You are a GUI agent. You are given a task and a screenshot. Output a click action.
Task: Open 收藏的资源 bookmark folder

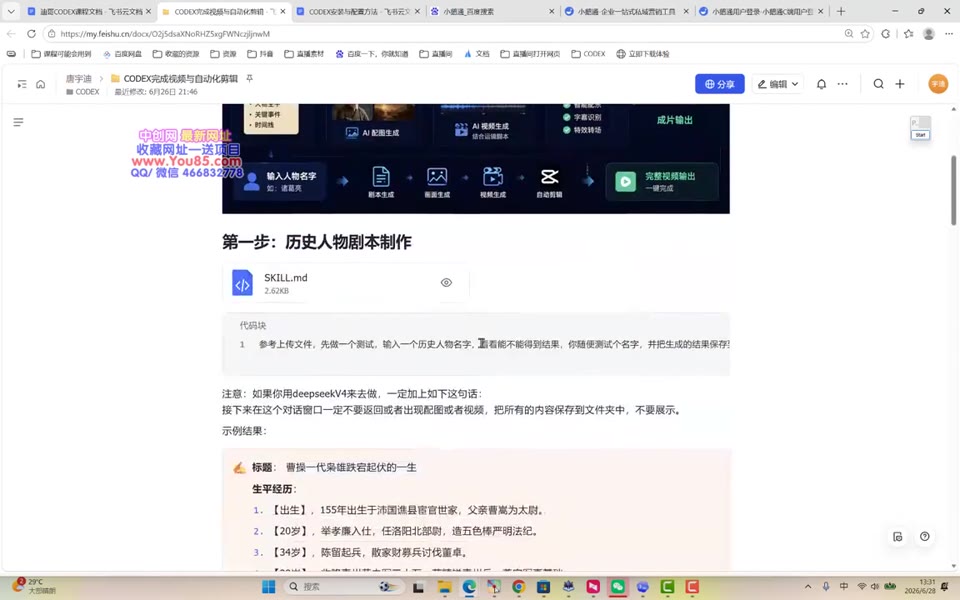(x=176, y=54)
